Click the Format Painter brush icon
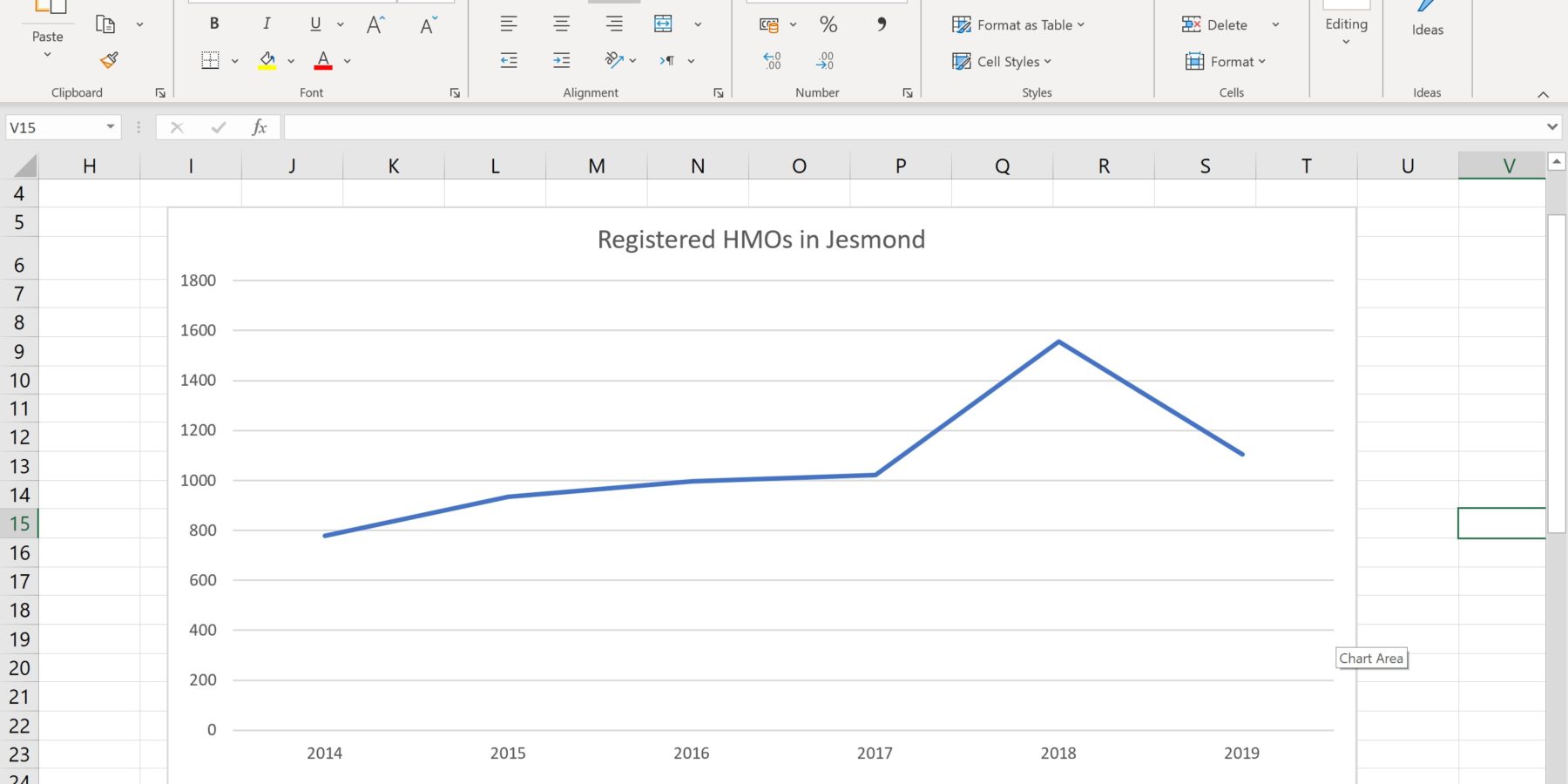Image resolution: width=1568 pixels, height=784 pixels. click(x=109, y=60)
